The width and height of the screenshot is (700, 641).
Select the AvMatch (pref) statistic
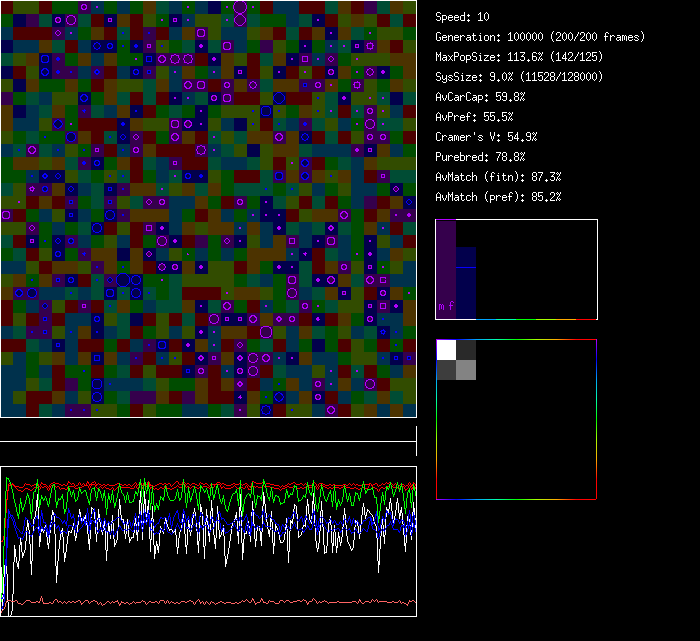tap(498, 197)
